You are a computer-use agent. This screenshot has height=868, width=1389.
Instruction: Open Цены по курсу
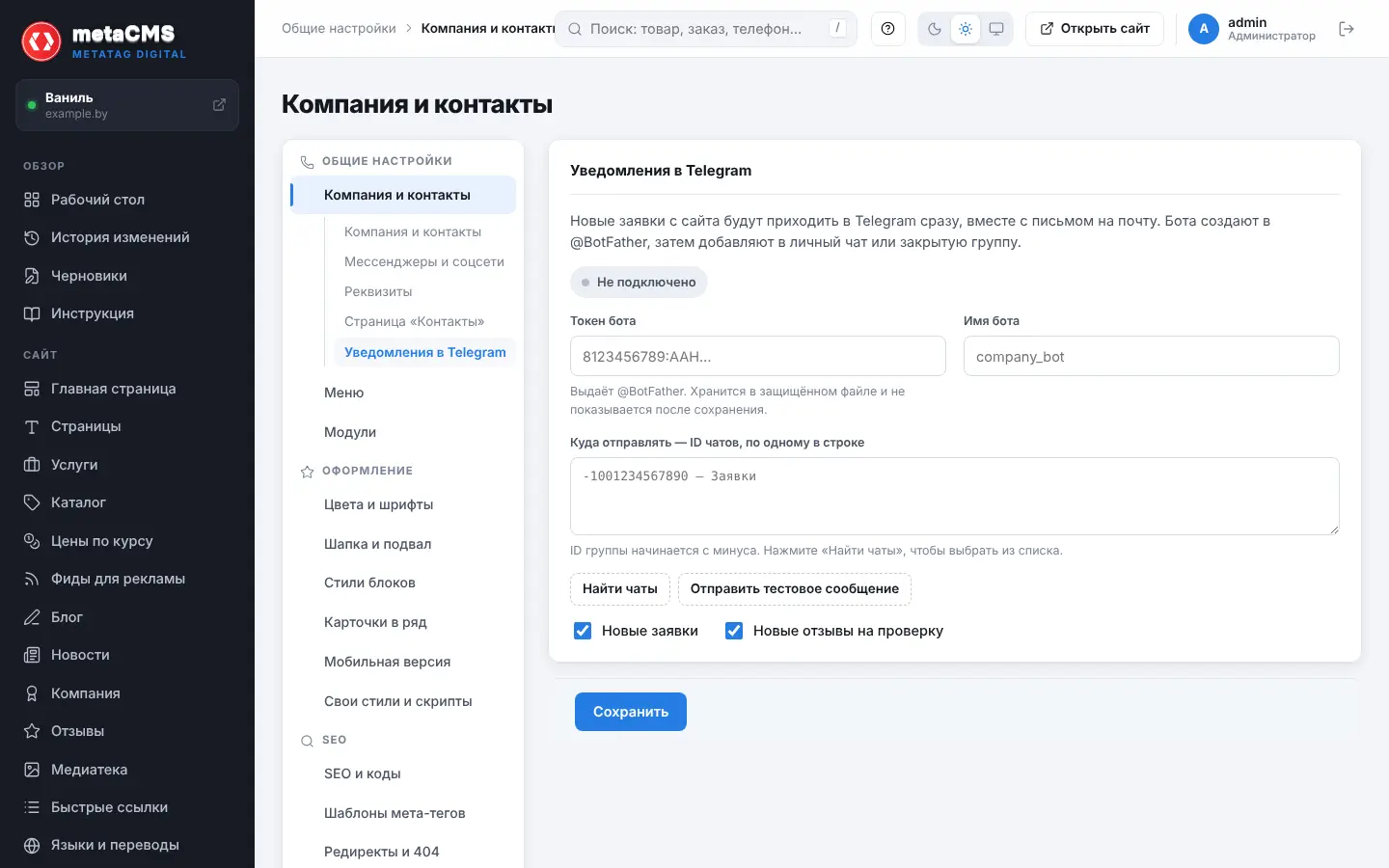pos(127,541)
